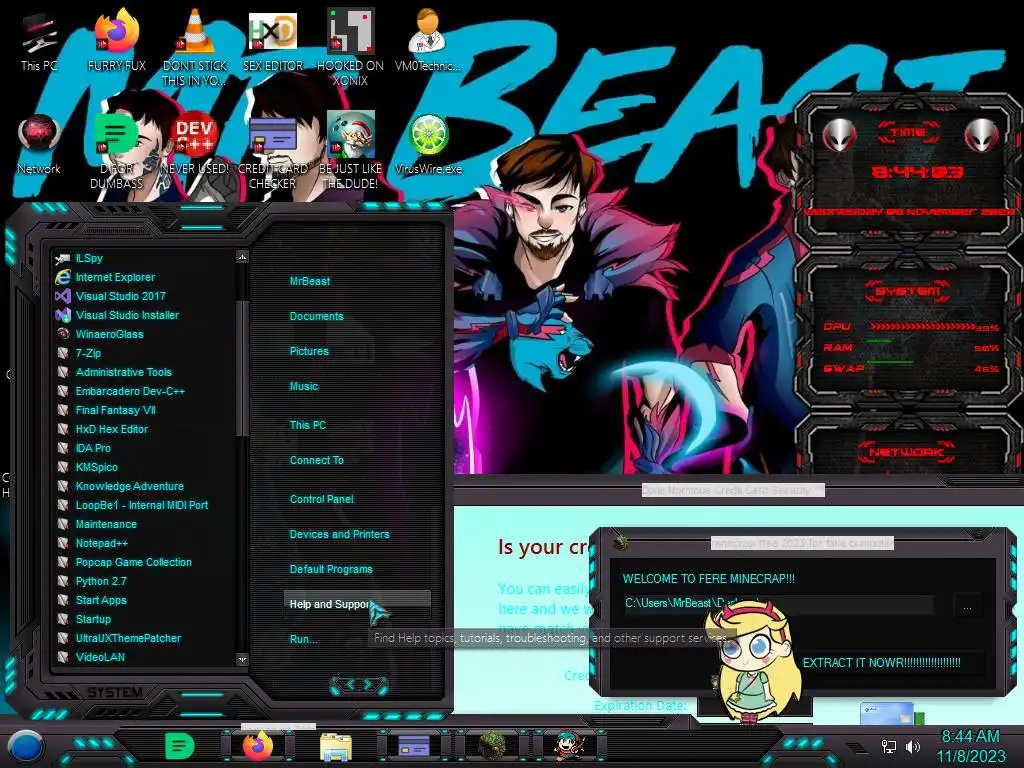Open the SEX EDITOR HxD shortcut
This screenshot has width=1024, height=768.
273,40
